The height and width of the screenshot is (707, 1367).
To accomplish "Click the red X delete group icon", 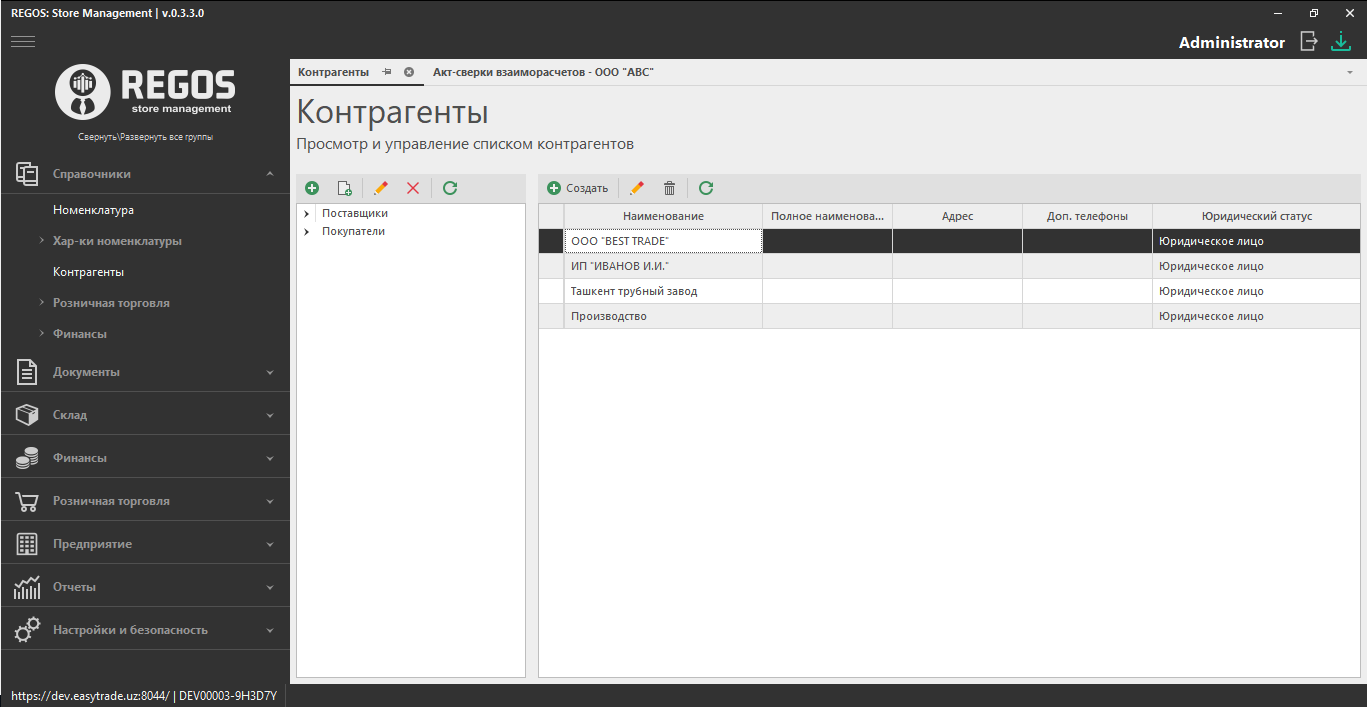I will point(413,188).
